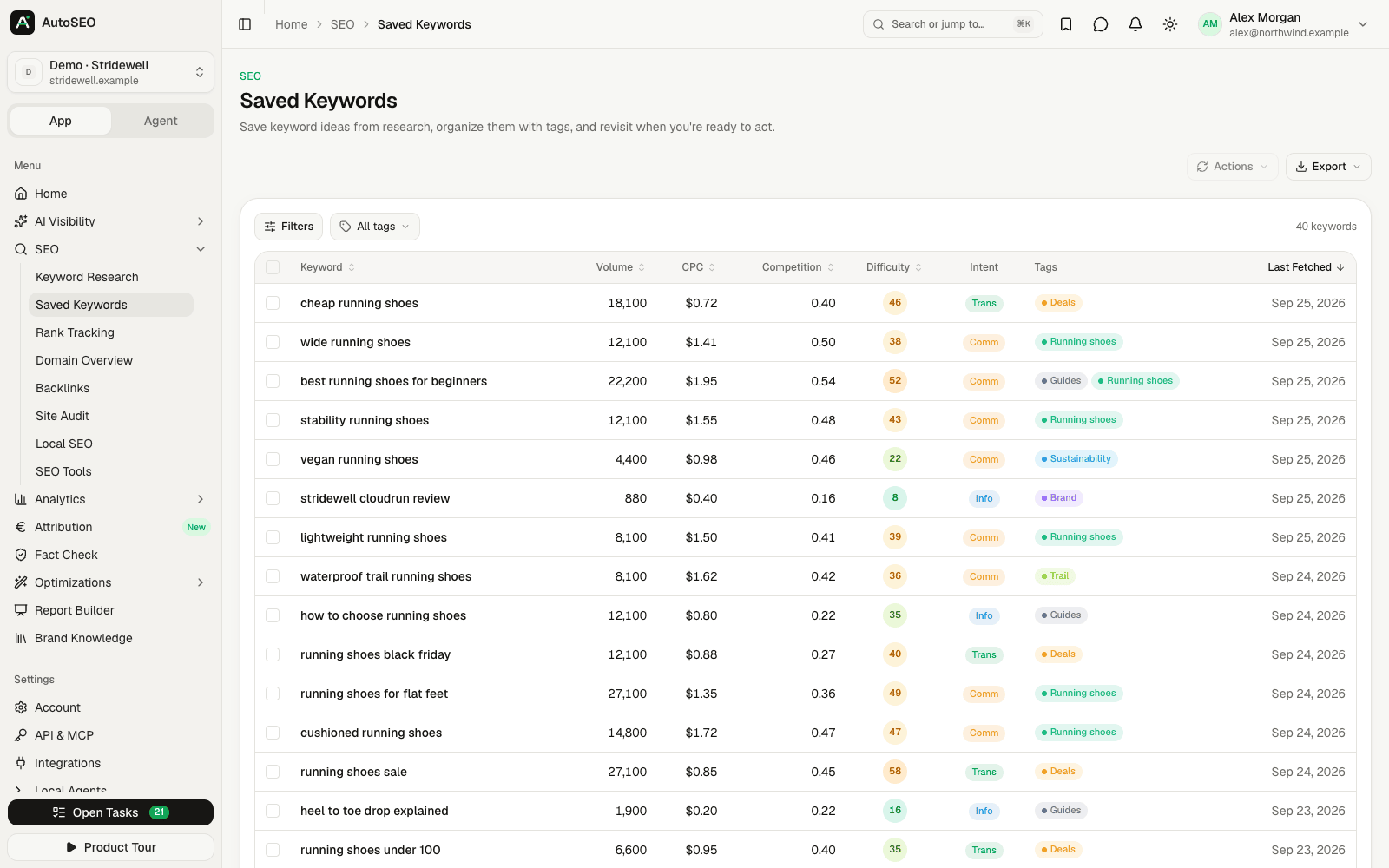This screenshot has width=1389, height=868.
Task: Click the purple Brand tag chip
Action: (x=1059, y=498)
